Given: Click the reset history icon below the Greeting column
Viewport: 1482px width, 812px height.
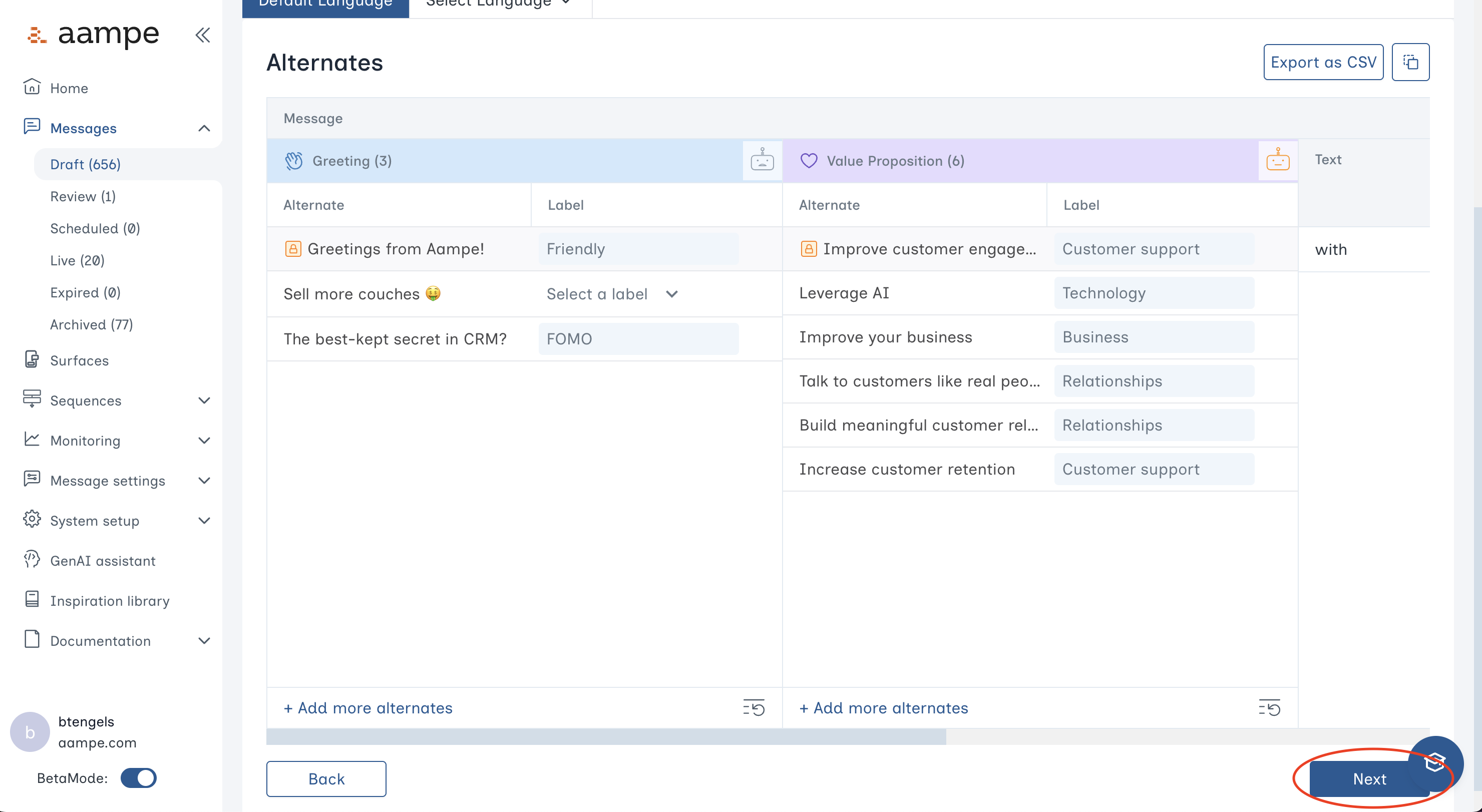Looking at the screenshot, I should pyautogui.click(x=754, y=708).
